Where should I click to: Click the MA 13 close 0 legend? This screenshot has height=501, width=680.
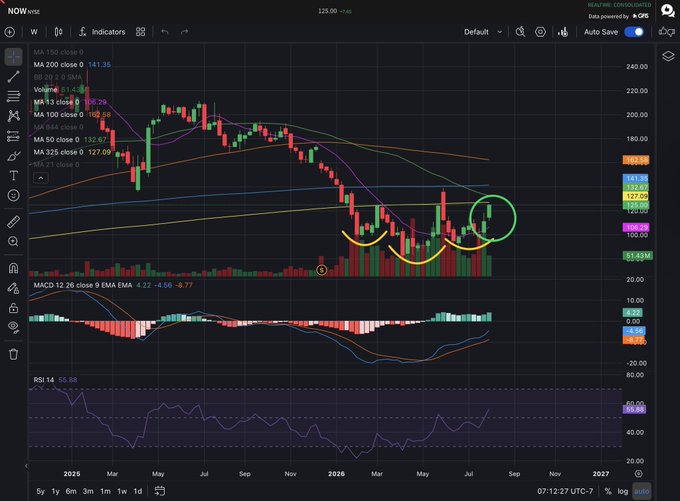pos(56,102)
